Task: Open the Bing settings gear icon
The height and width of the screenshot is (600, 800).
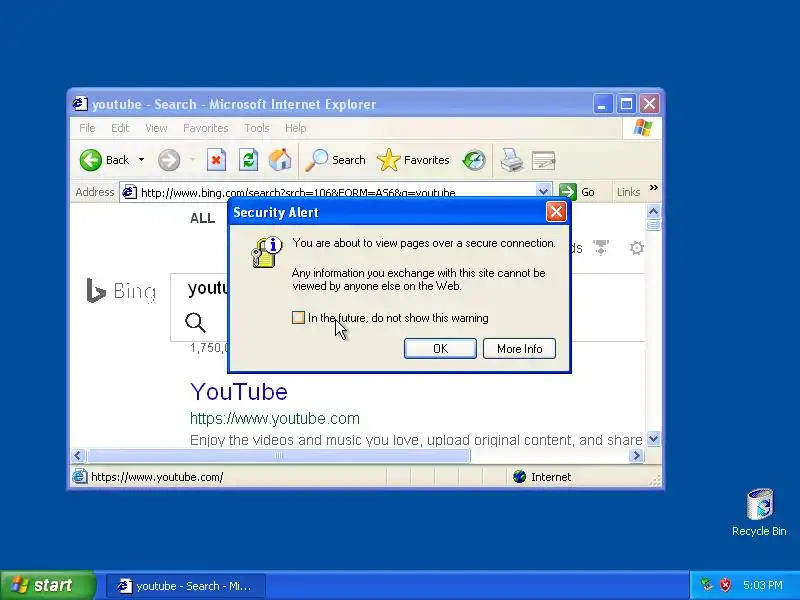Action: point(636,248)
